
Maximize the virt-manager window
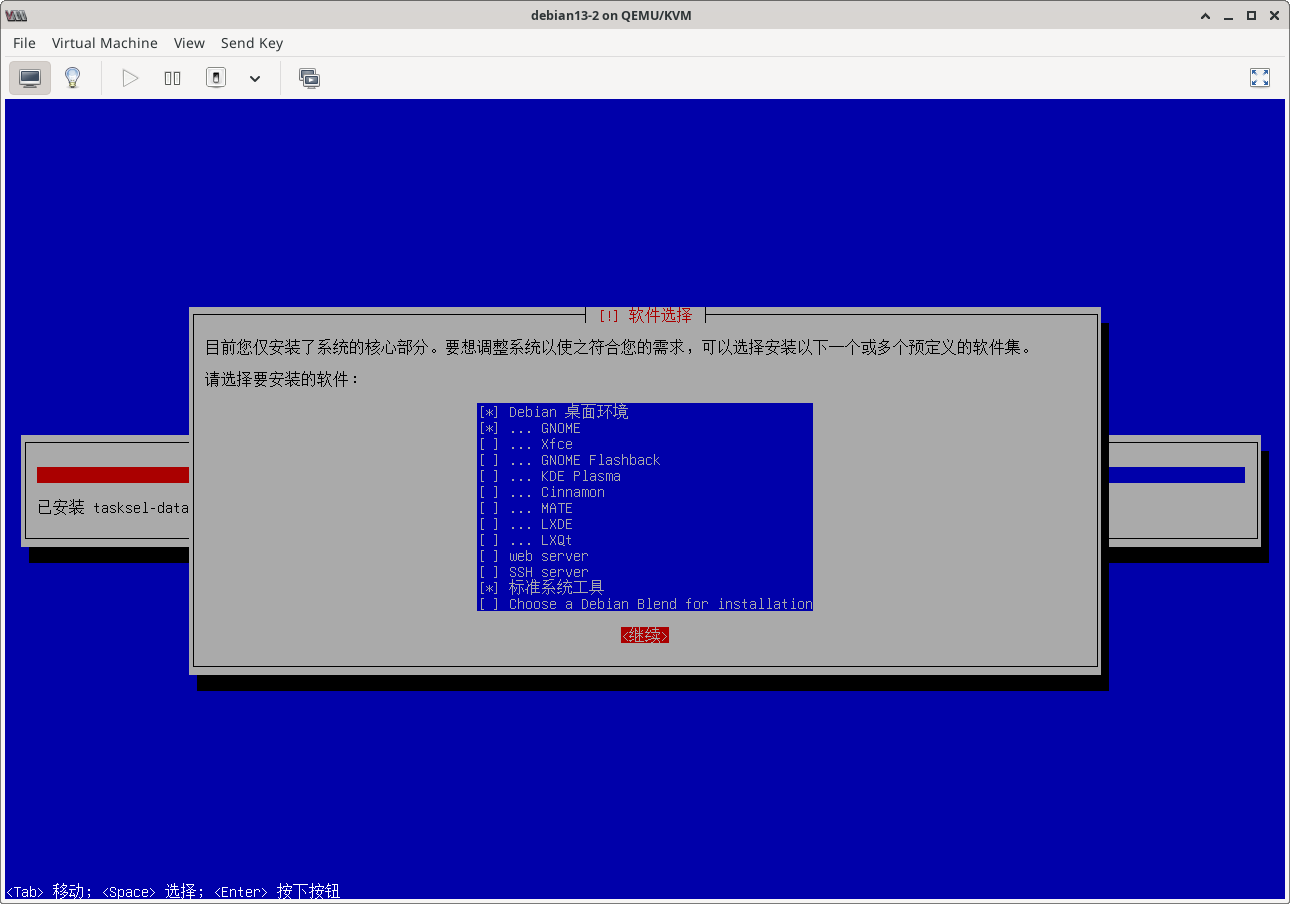click(x=1251, y=16)
